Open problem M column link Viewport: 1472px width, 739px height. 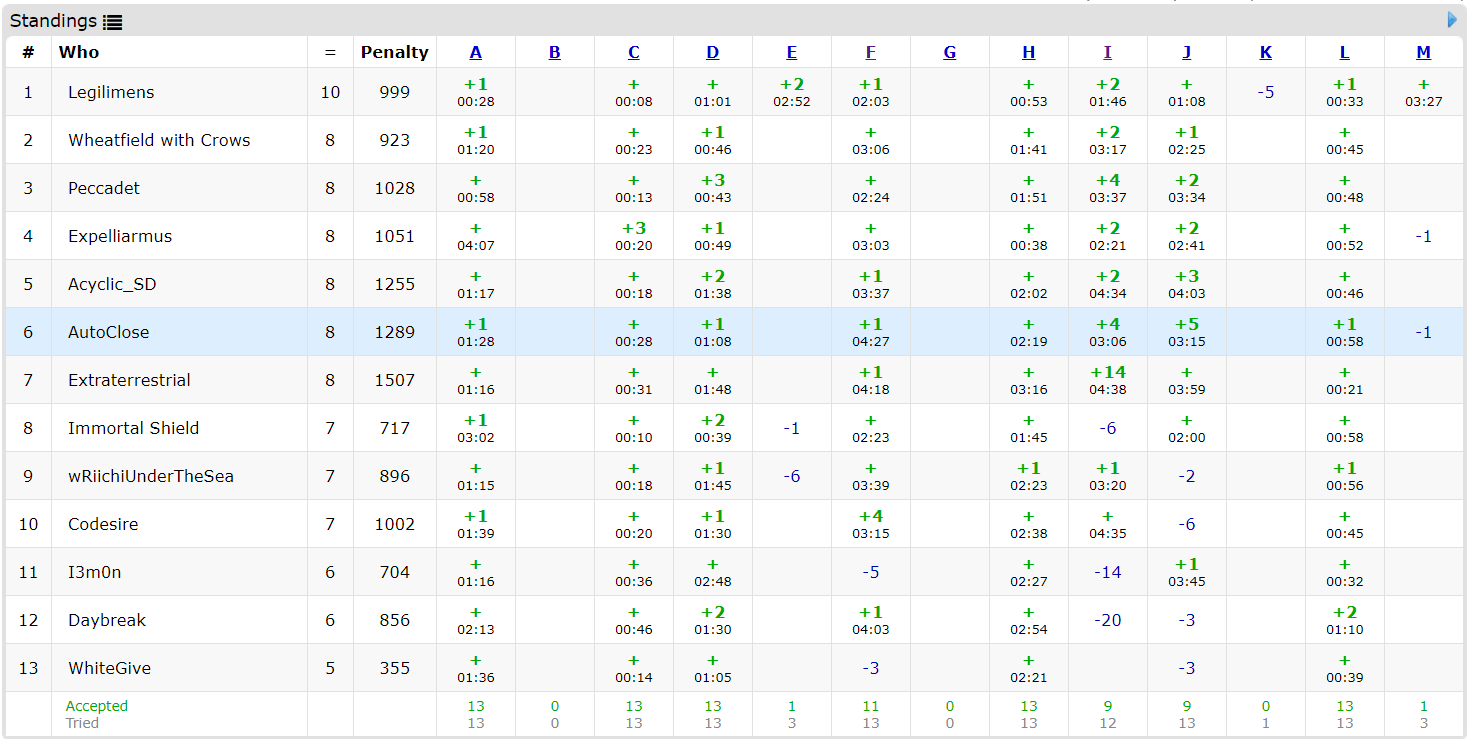coord(1423,53)
